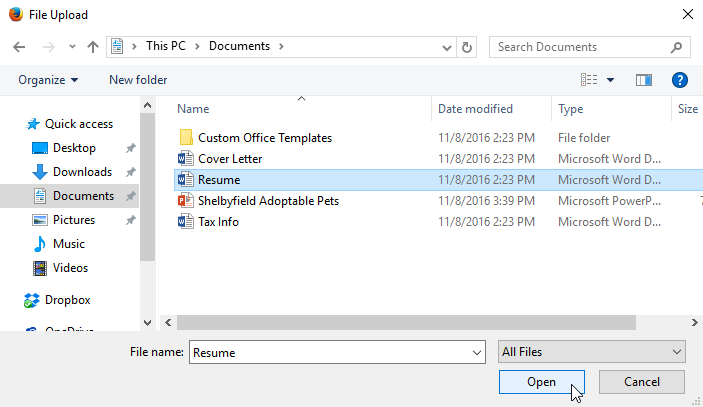This screenshot has width=703, height=407.
Task: Open the Custom Office Templates folder
Action: [x=264, y=138]
